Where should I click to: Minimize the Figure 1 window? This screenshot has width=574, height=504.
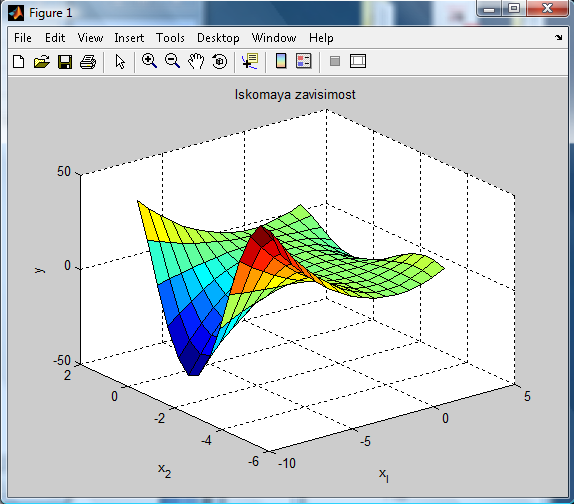(x=489, y=9)
